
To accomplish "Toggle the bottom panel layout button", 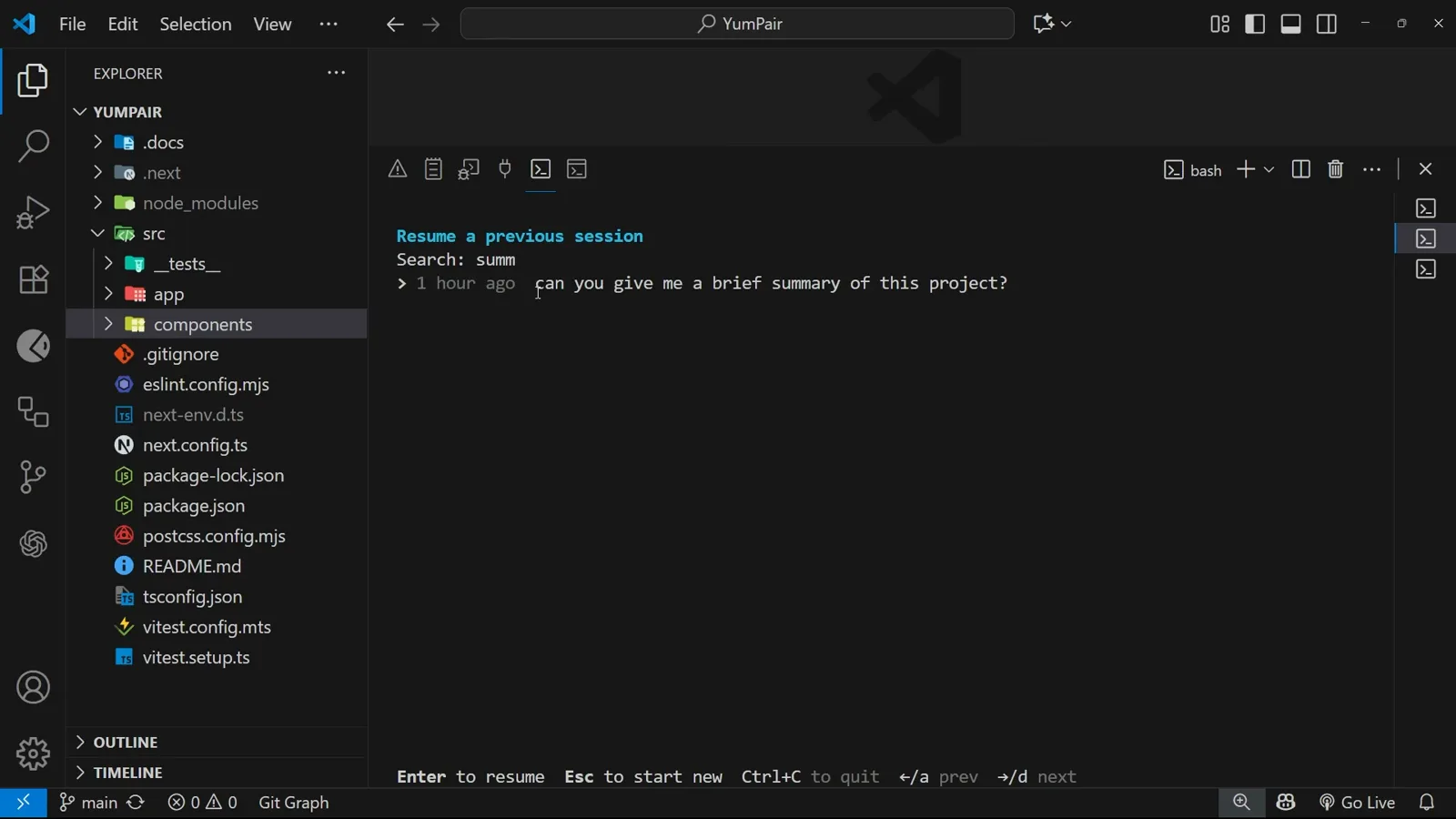I will [1290, 24].
